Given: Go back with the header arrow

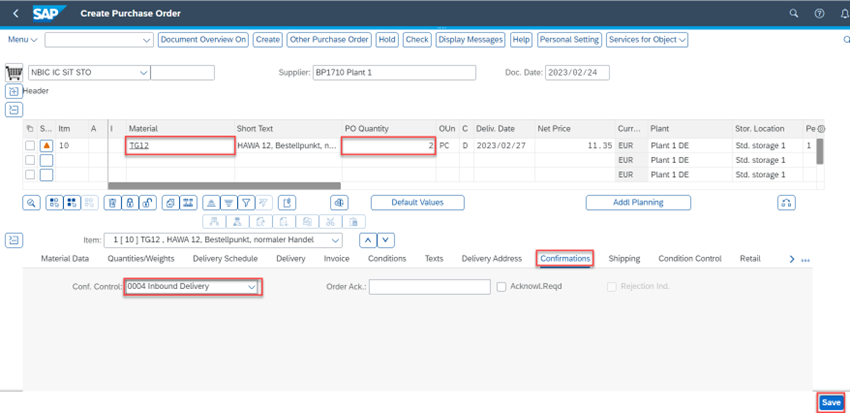Looking at the screenshot, I should tap(16, 14).
